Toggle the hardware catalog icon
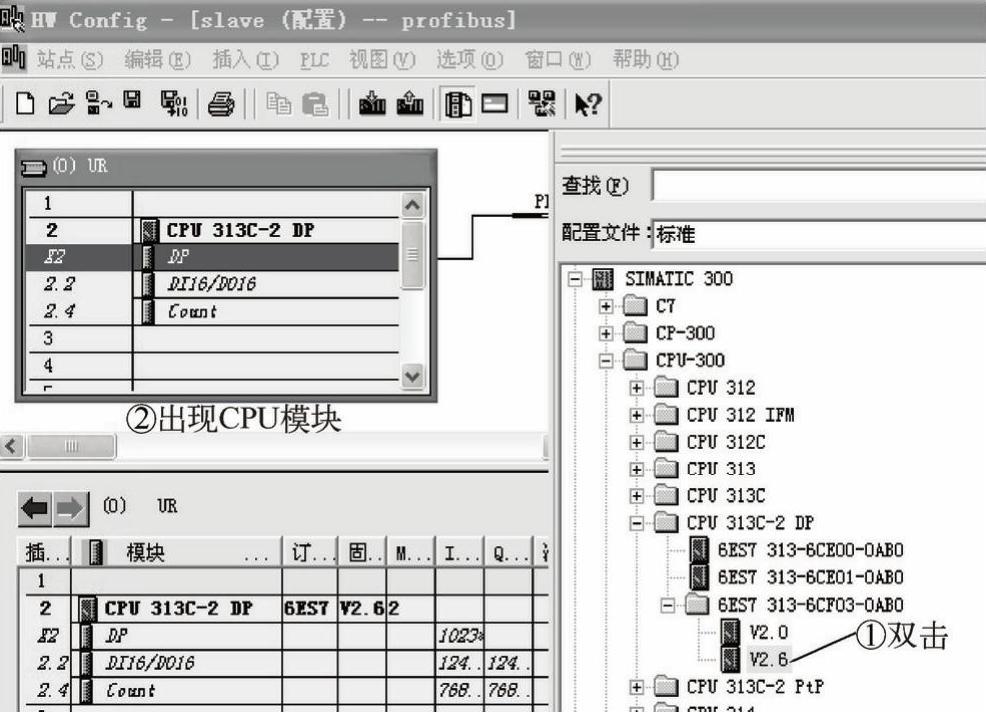The image size is (986, 712). tap(458, 104)
